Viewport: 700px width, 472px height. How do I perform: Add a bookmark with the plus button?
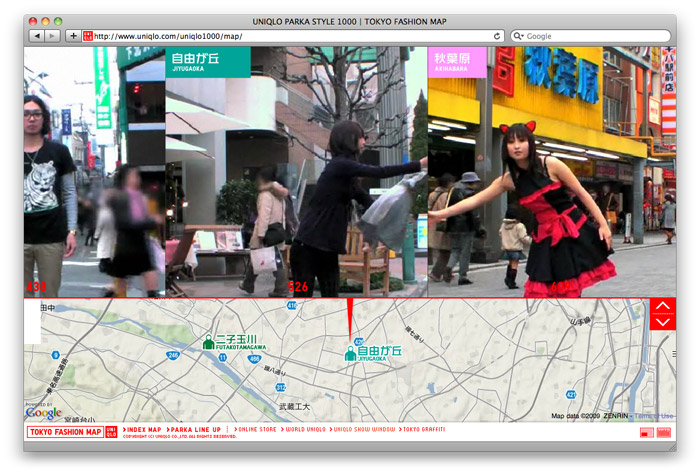point(73,36)
